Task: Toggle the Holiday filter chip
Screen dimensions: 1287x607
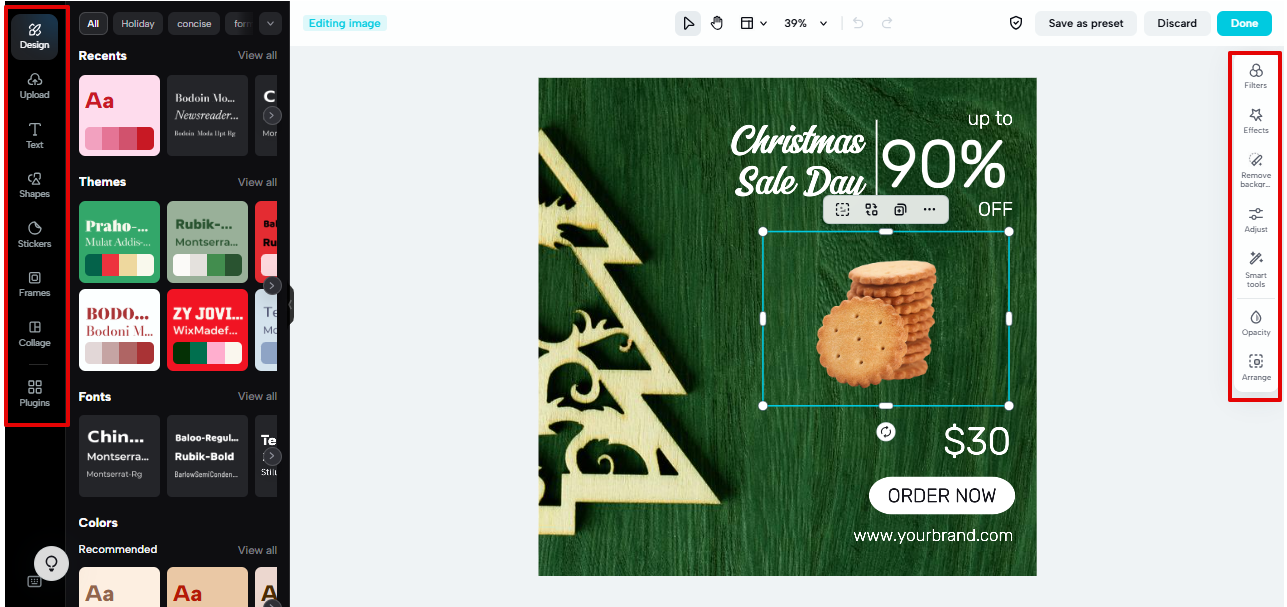Action: 137,23
